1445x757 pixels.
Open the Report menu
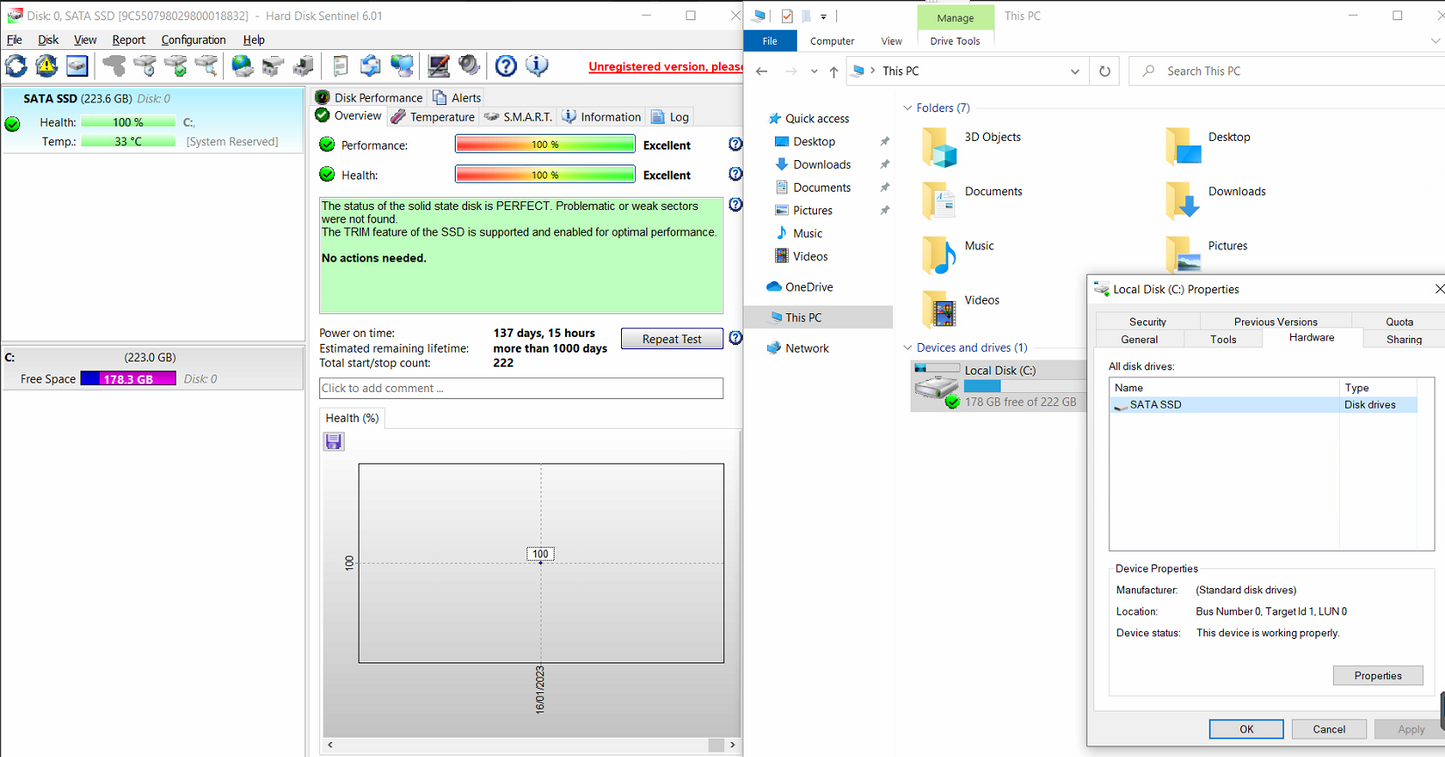click(x=128, y=40)
